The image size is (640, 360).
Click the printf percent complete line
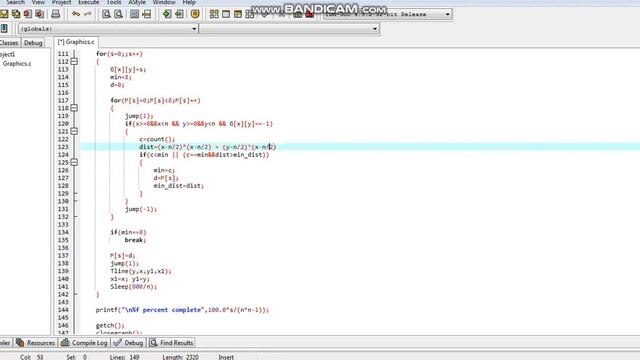click(182, 310)
